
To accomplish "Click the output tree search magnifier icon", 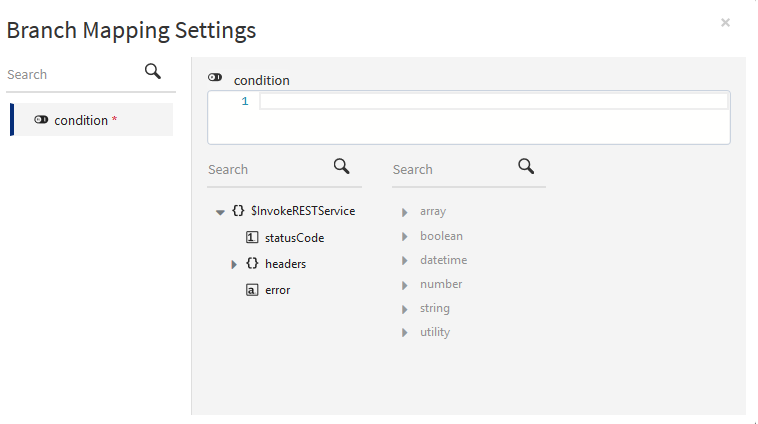I will click(341, 166).
